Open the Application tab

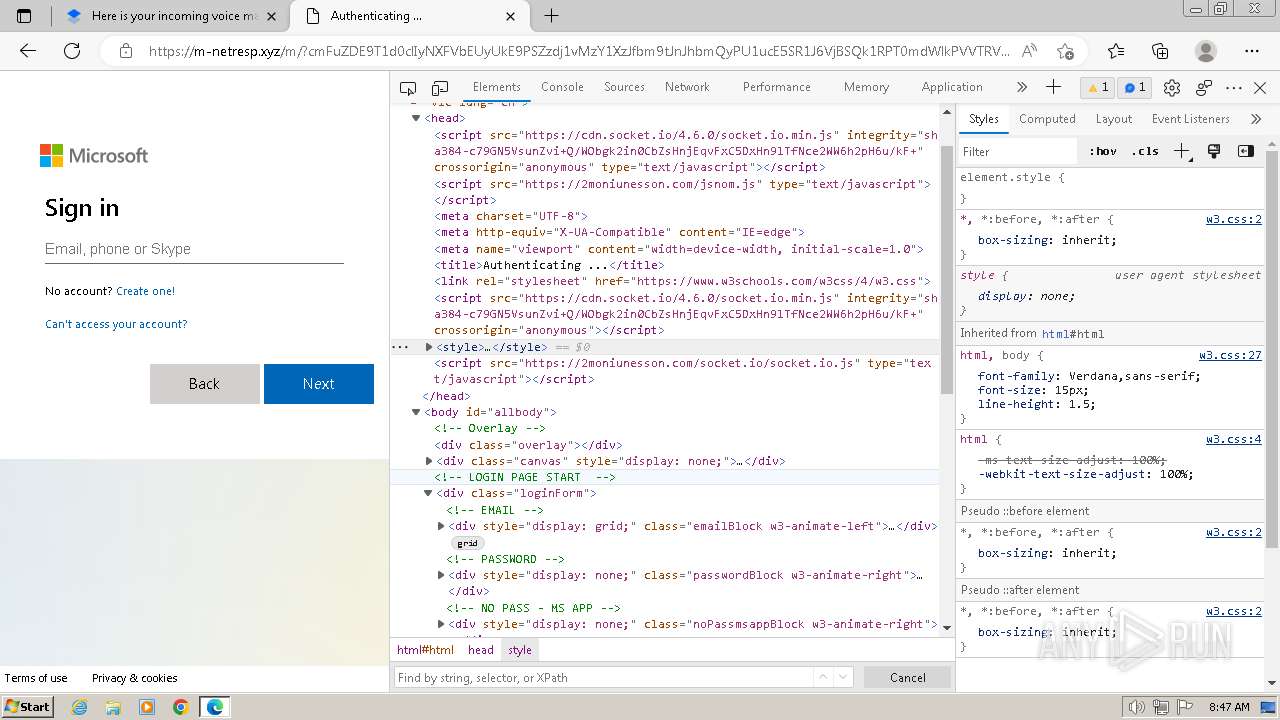(952, 87)
